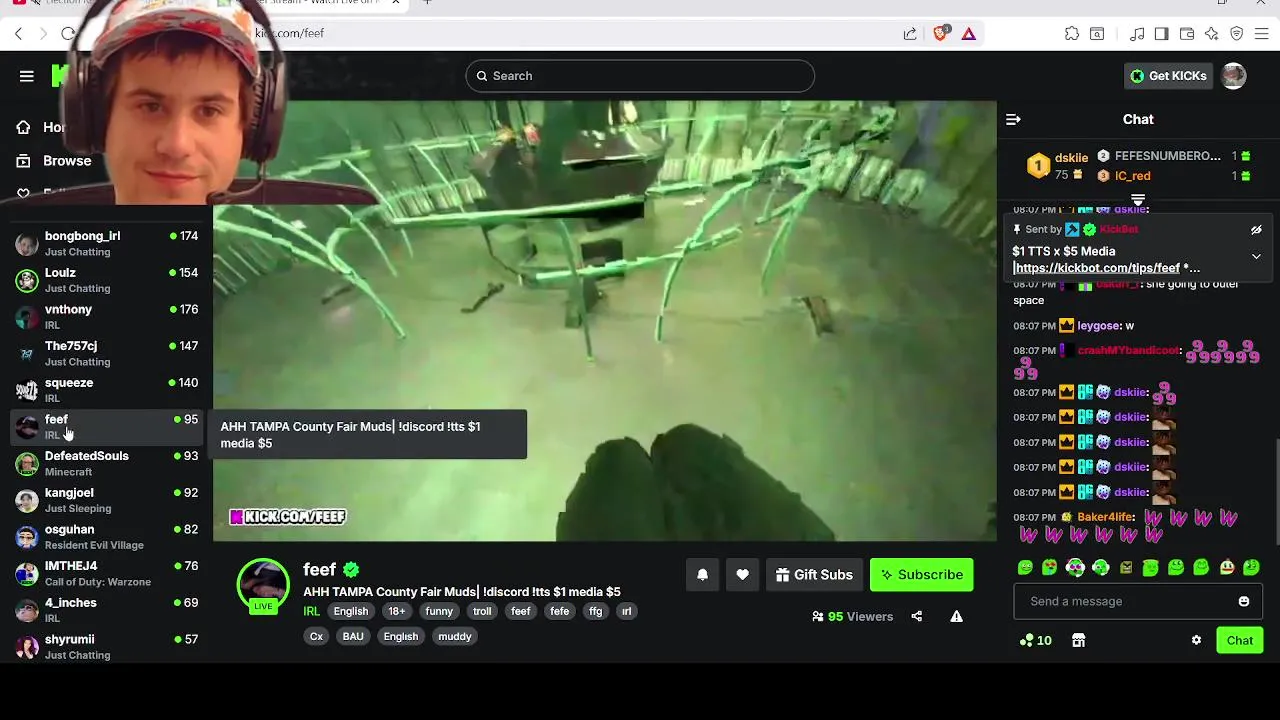Select the 18+ tag
Screen dimensions: 1280x720
click(x=397, y=612)
